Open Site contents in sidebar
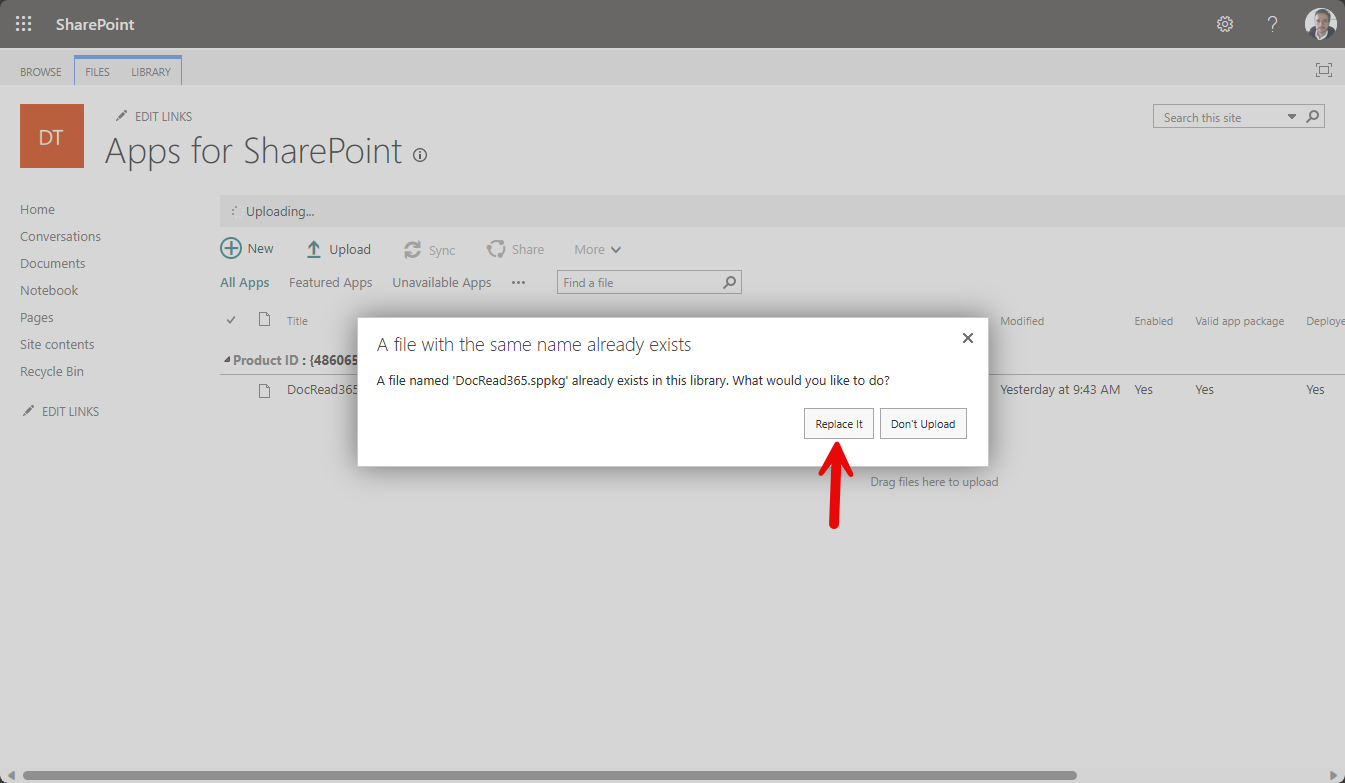The height and width of the screenshot is (783, 1345). [x=57, y=344]
